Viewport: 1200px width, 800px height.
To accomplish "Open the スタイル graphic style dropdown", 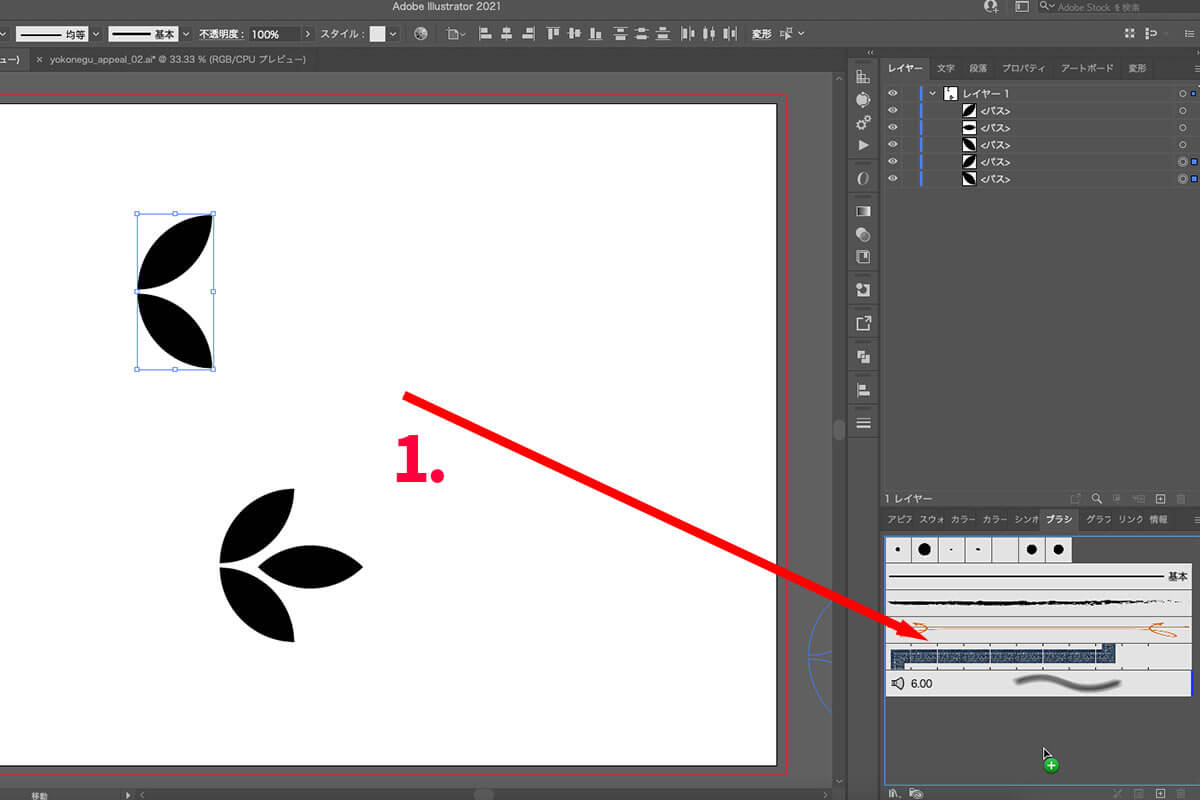I will (393, 34).
